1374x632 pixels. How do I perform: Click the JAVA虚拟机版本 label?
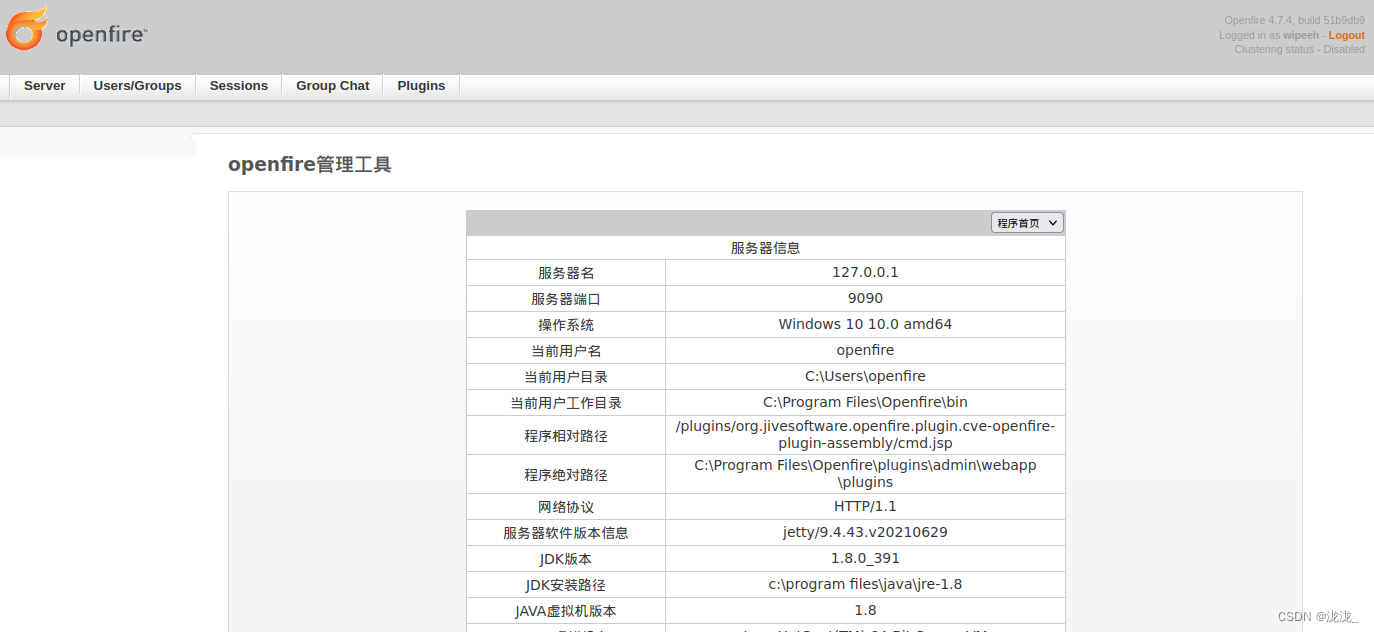coord(566,611)
